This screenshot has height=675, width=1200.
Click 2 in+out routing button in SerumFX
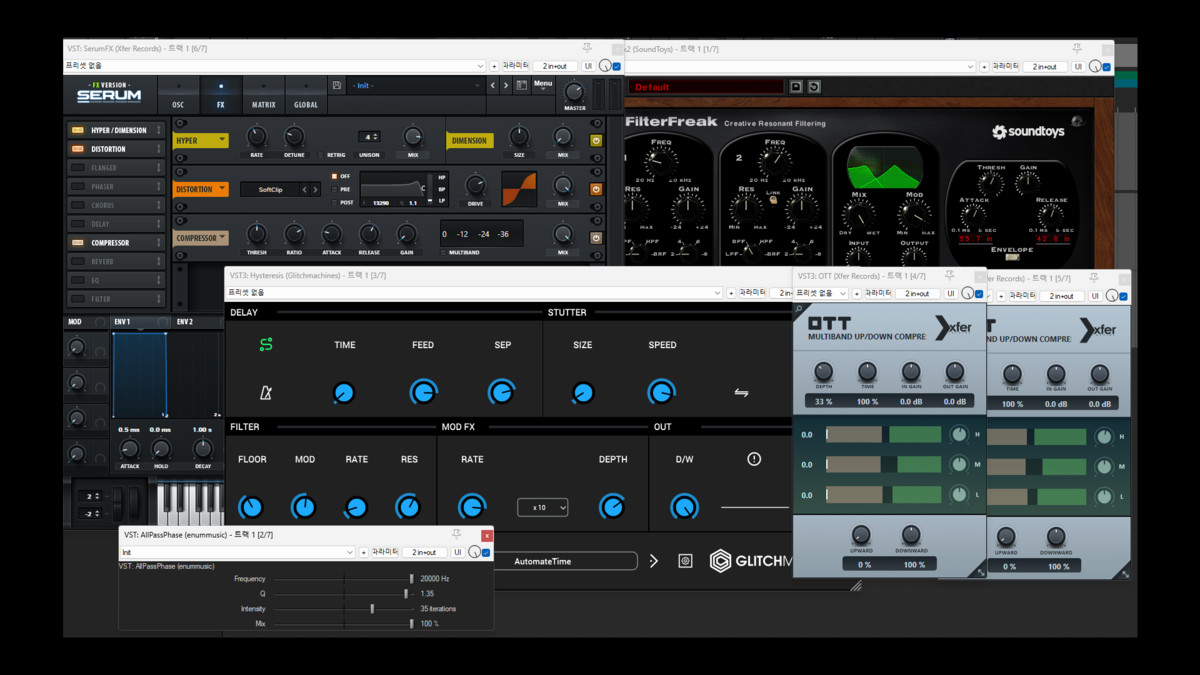(556, 66)
